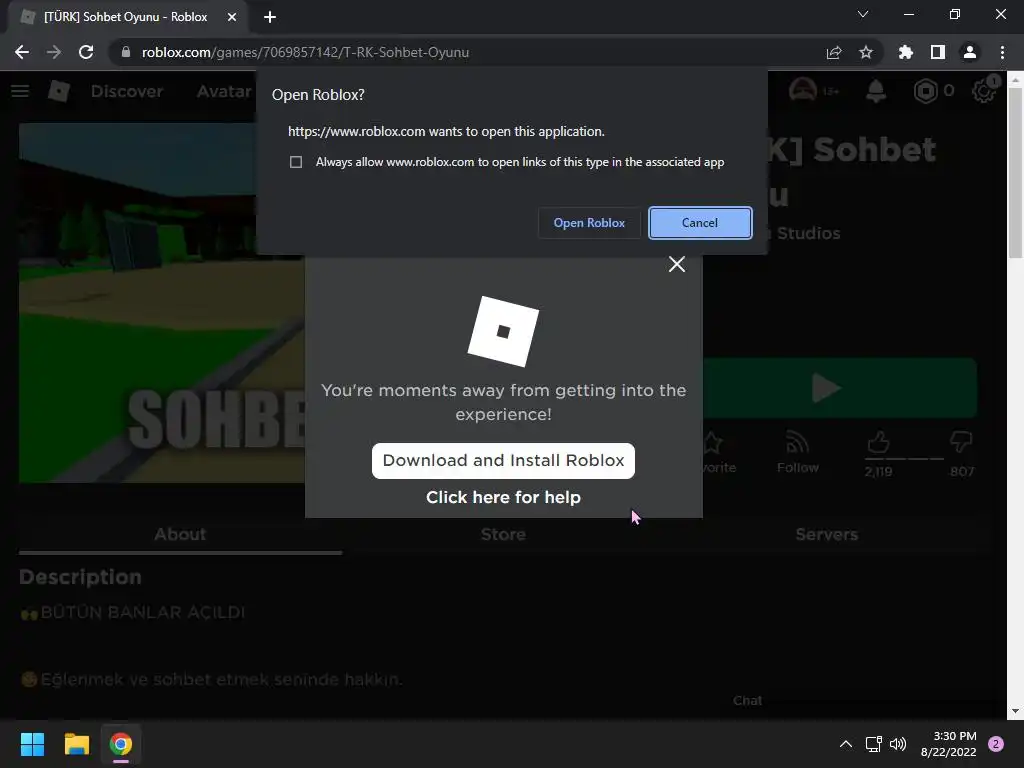Open the Chrome profile menu
This screenshot has height=768, width=1024.
click(x=969, y=52)
